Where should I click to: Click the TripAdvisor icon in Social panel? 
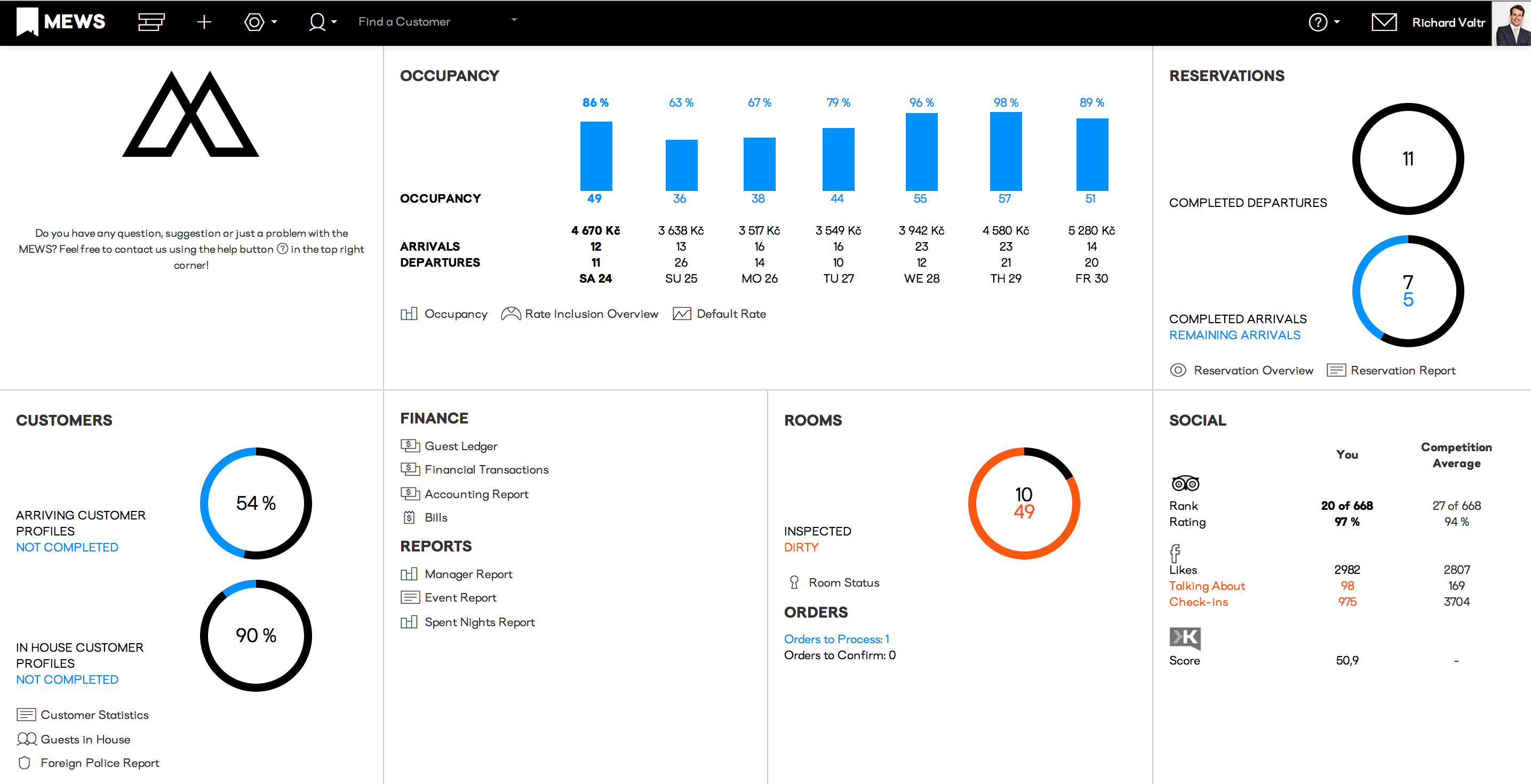tap(1186, 483)
